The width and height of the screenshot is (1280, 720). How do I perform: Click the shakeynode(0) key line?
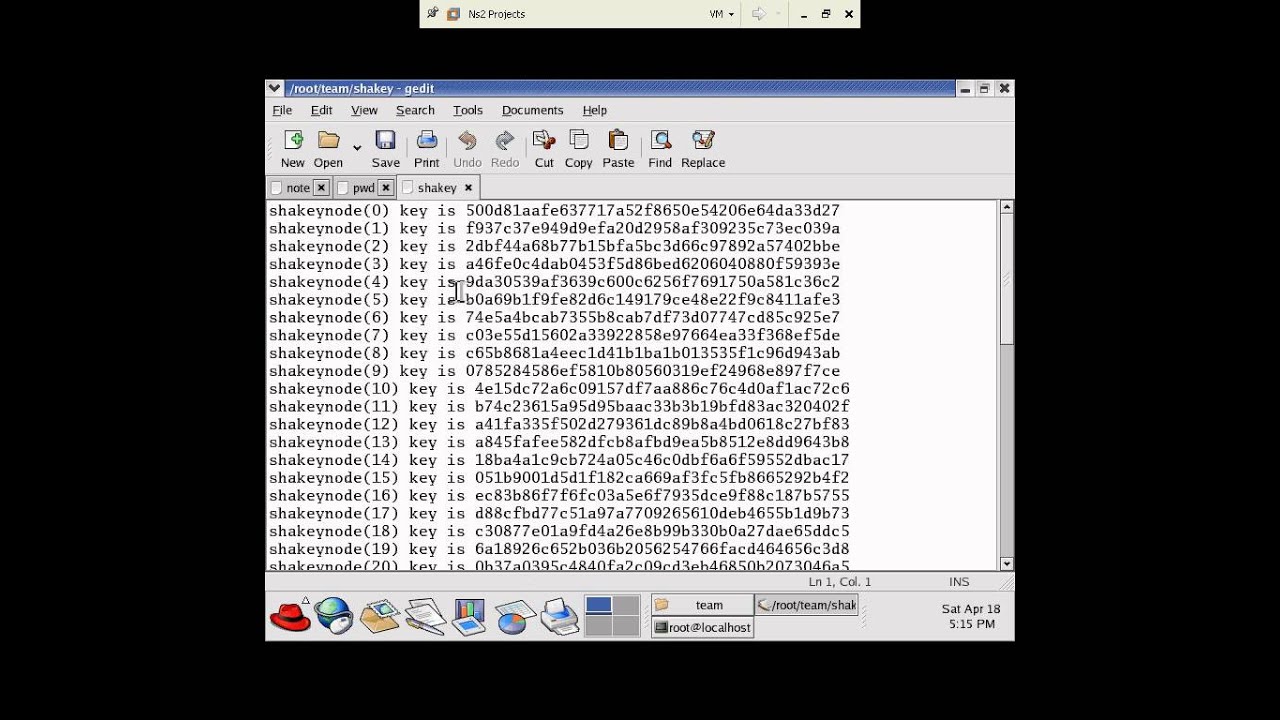click(x=554, y=211)
